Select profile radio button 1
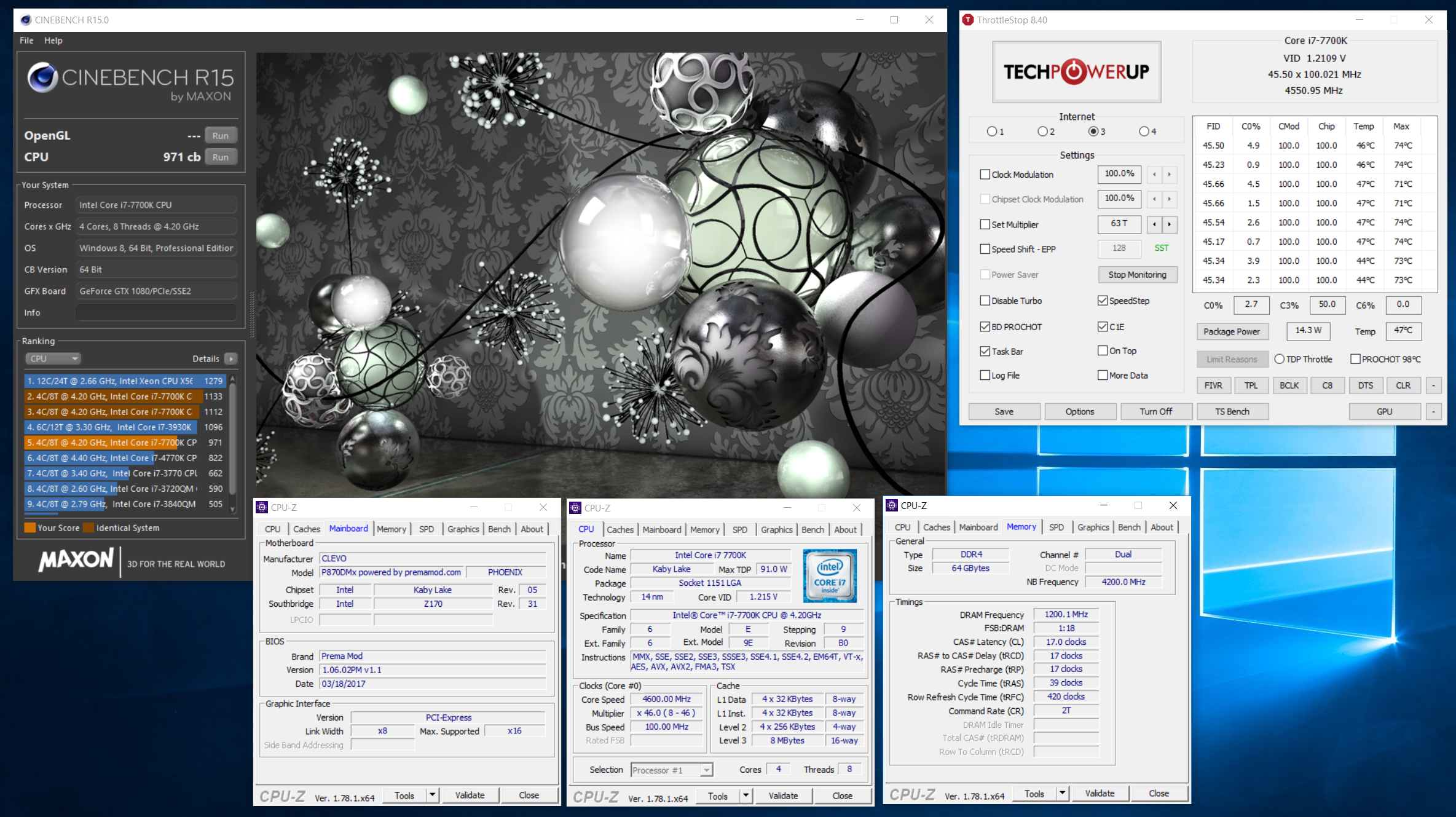The image size is (1456, 817). [991, 132]
